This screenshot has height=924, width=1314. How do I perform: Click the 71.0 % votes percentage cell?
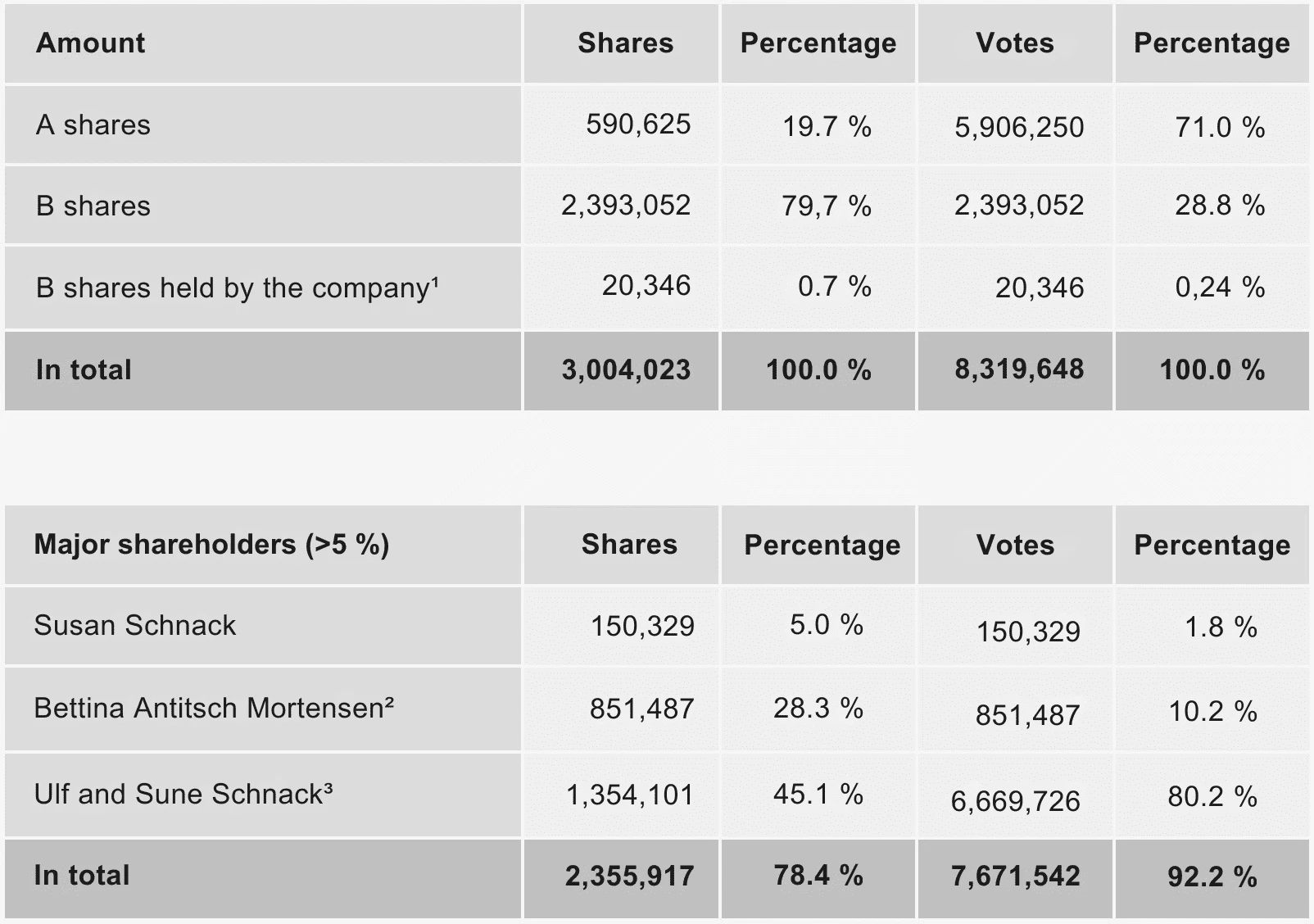(x=1220, y=127)
